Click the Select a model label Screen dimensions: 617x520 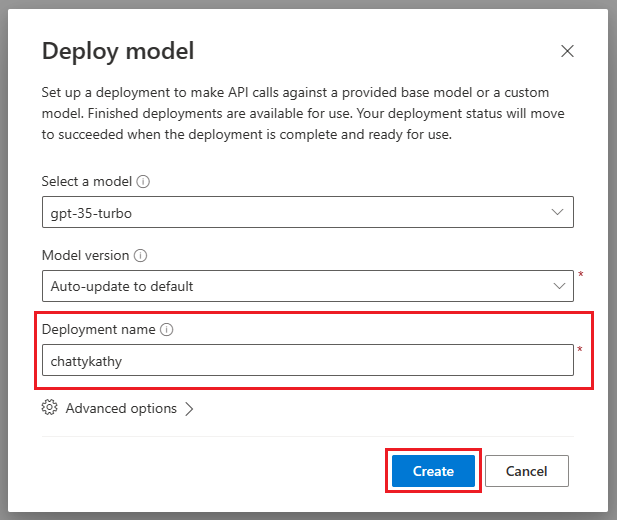point(87,181)
